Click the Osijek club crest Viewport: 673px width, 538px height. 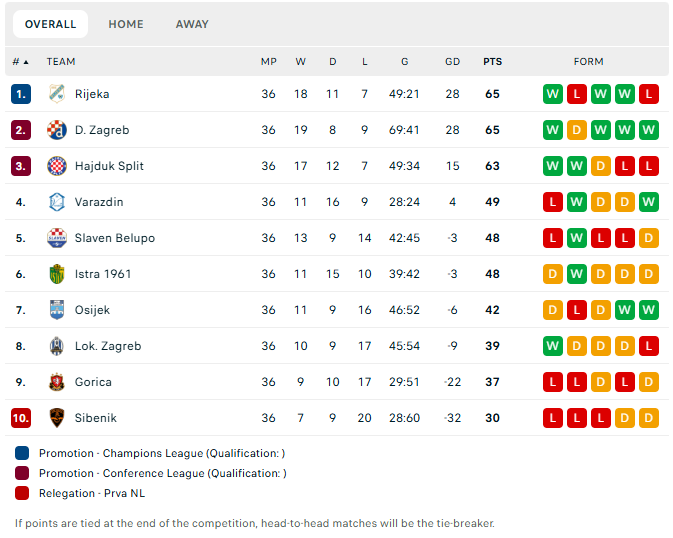click(x=57, y=310)
